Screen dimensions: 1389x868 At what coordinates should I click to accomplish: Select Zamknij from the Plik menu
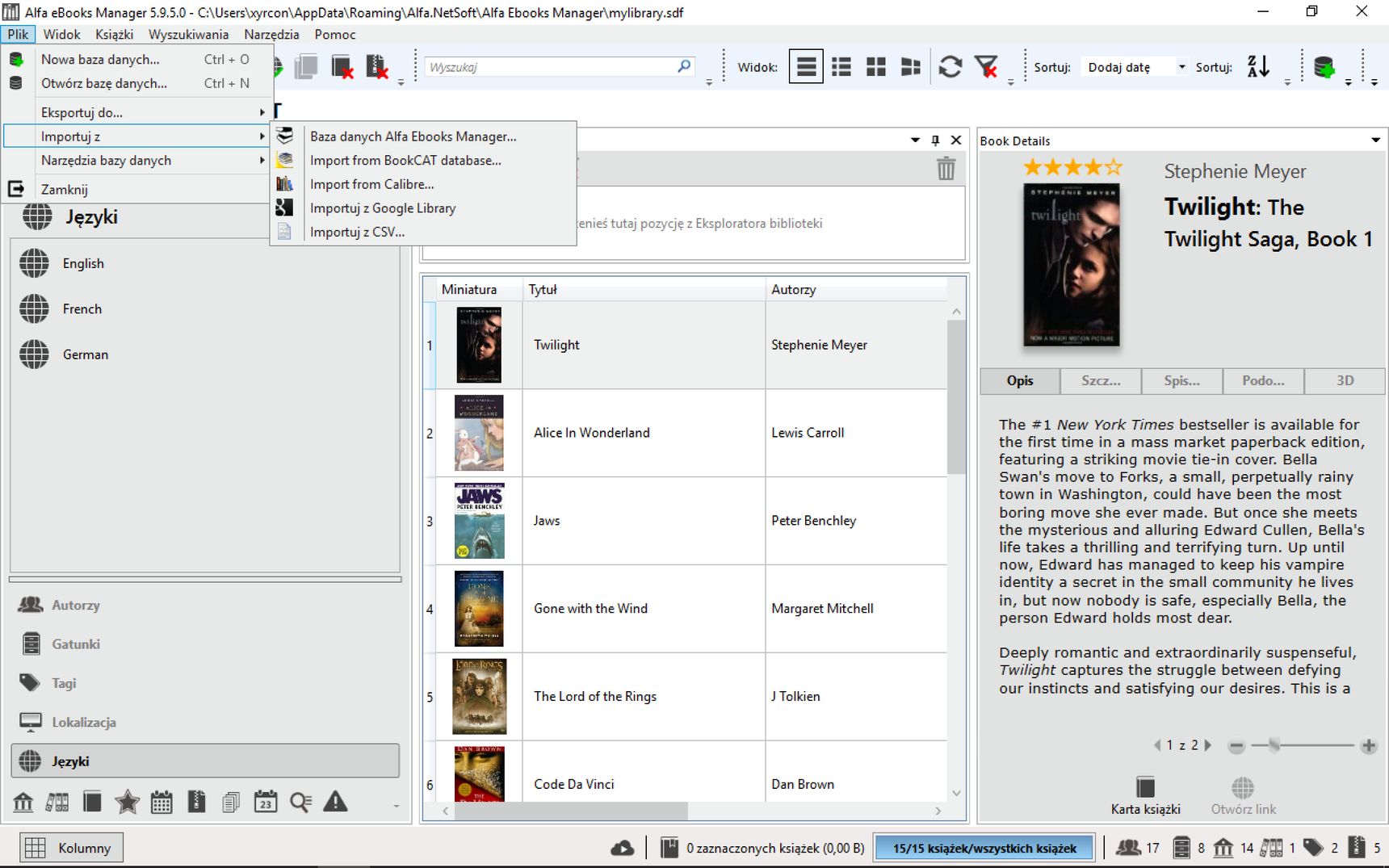tap(136, 190)
